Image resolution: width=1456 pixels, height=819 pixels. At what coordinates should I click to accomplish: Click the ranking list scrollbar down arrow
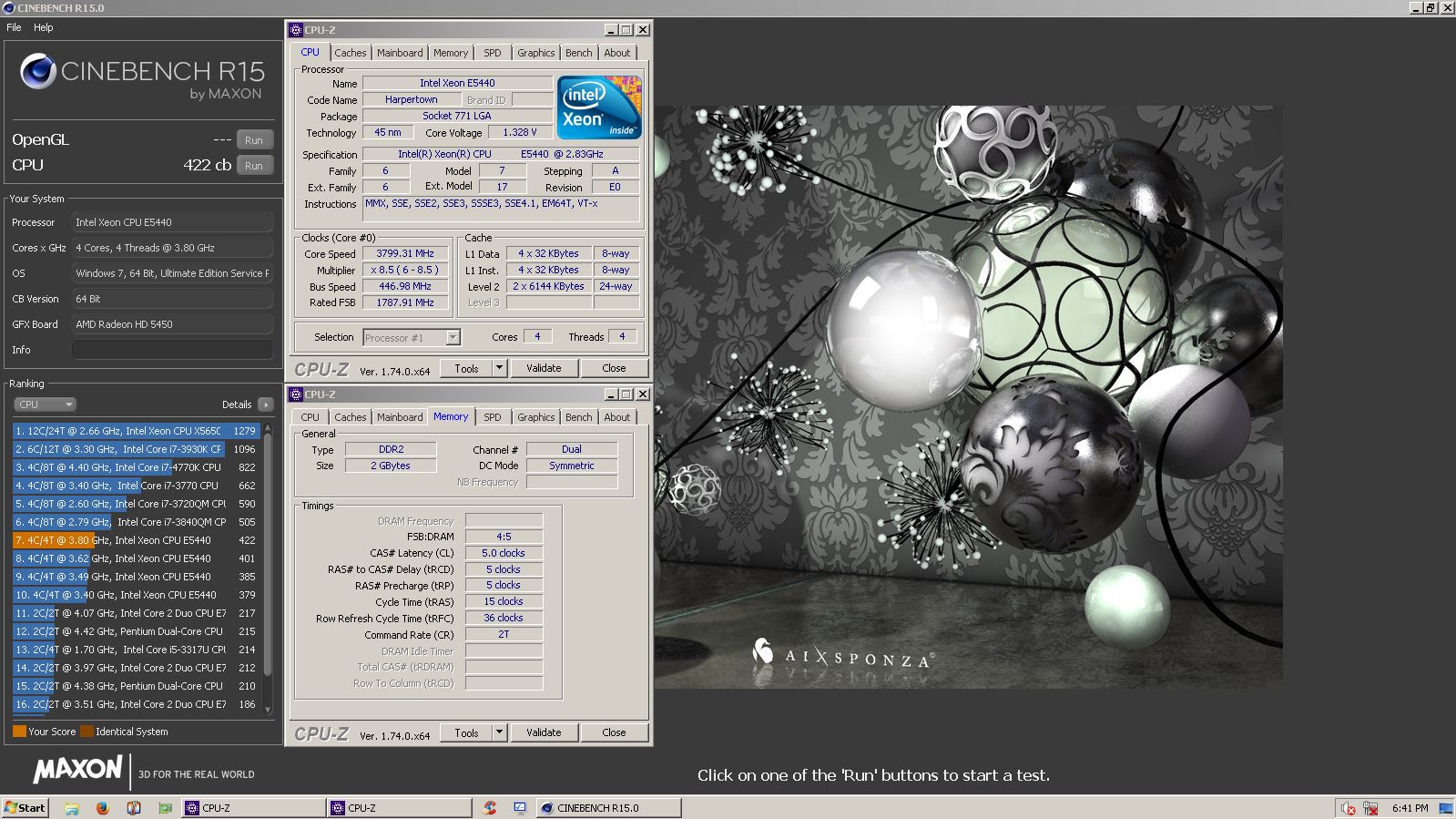268,709
